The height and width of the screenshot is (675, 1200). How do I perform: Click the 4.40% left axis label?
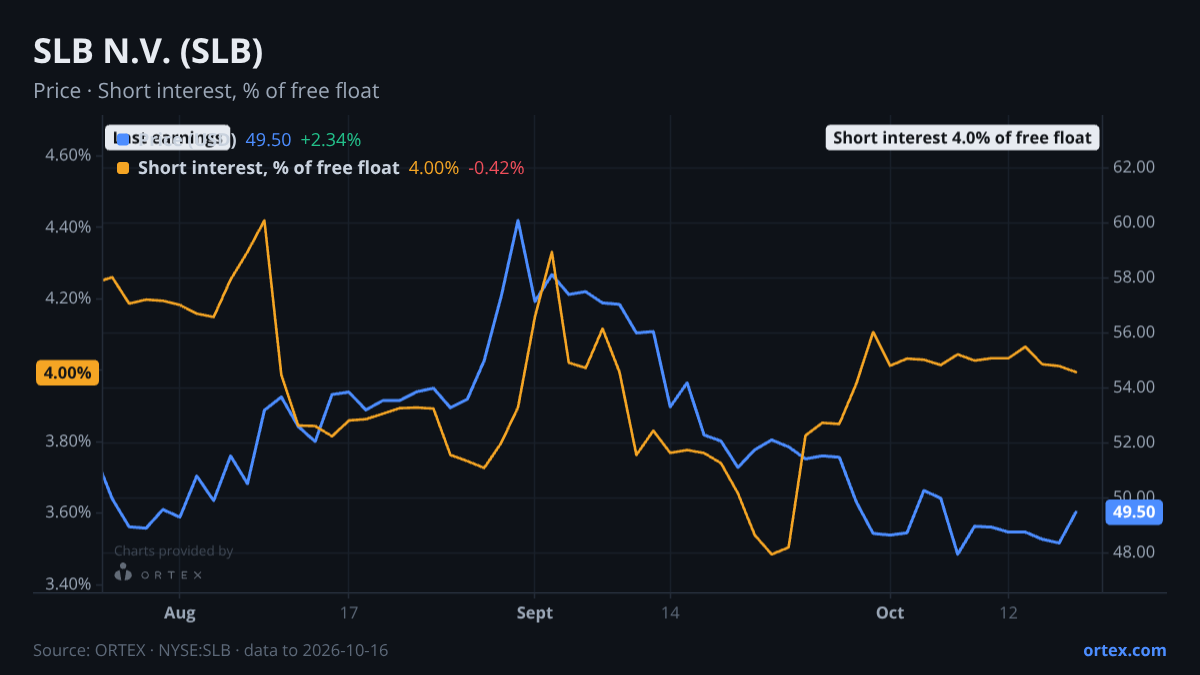pyautogui.click(x=69, y=227)
